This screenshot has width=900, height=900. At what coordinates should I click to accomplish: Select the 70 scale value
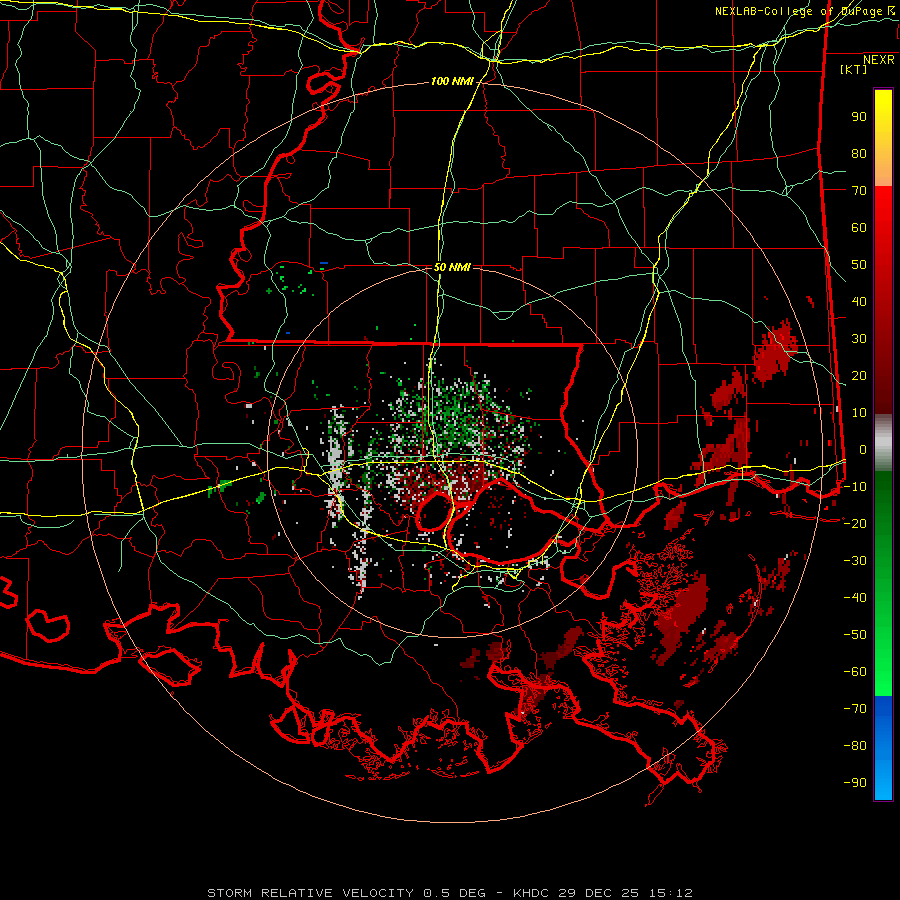point(859,191)
